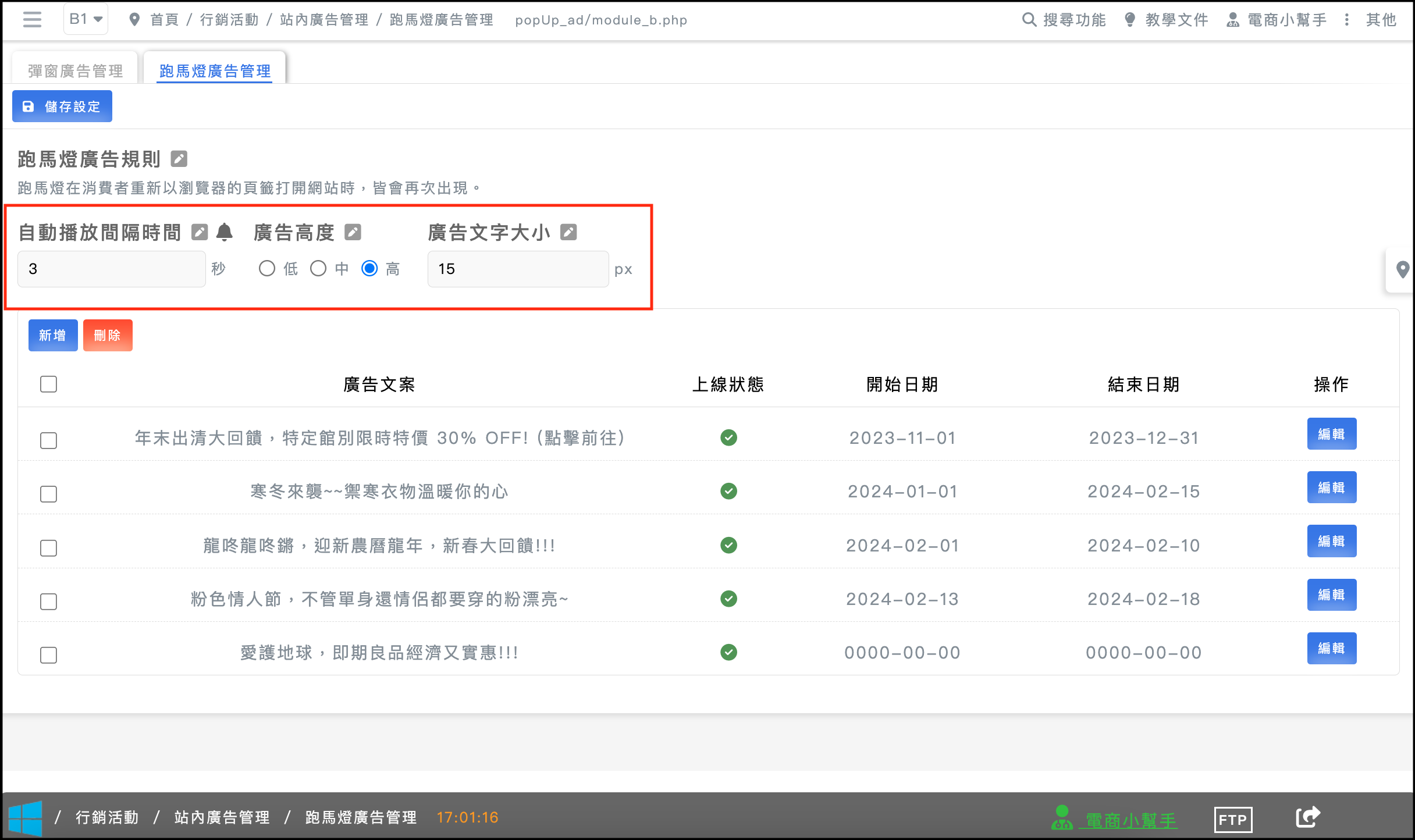1415x840 pixels.
Task: Click the edit pencil beside 跑馬燈廣告規則
Action: tap(179, 159)
